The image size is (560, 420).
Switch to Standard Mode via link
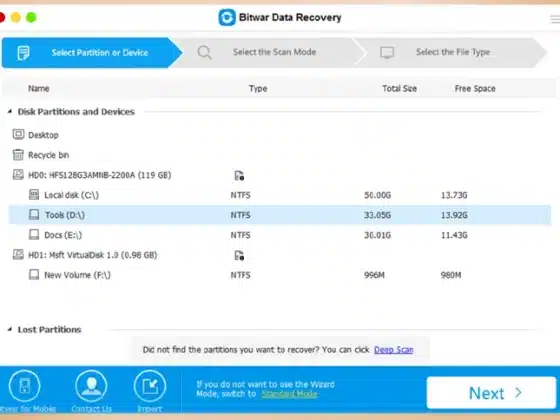point(290,394)
